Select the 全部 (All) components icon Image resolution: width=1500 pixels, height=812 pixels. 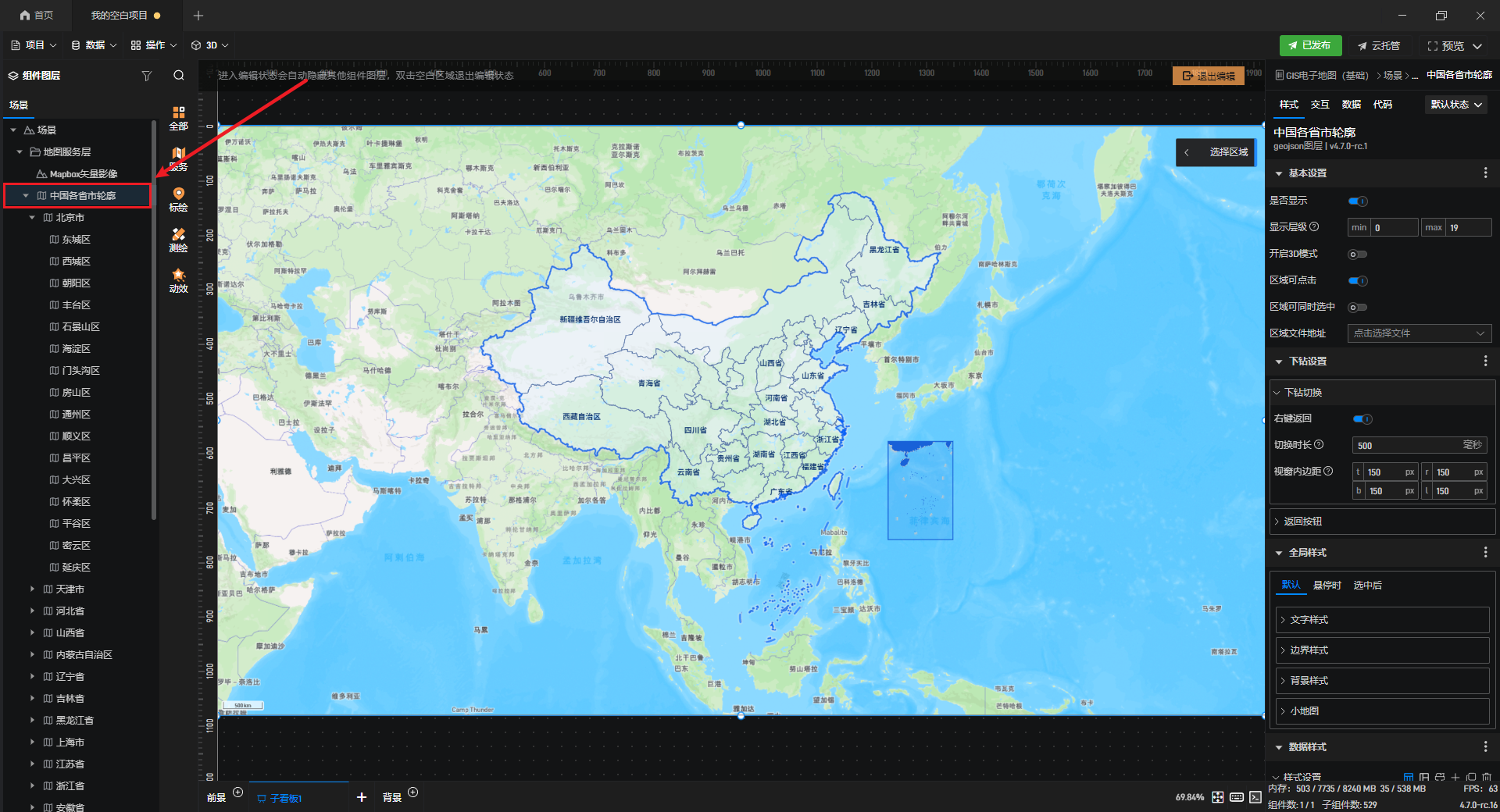(x=179, y=117)
